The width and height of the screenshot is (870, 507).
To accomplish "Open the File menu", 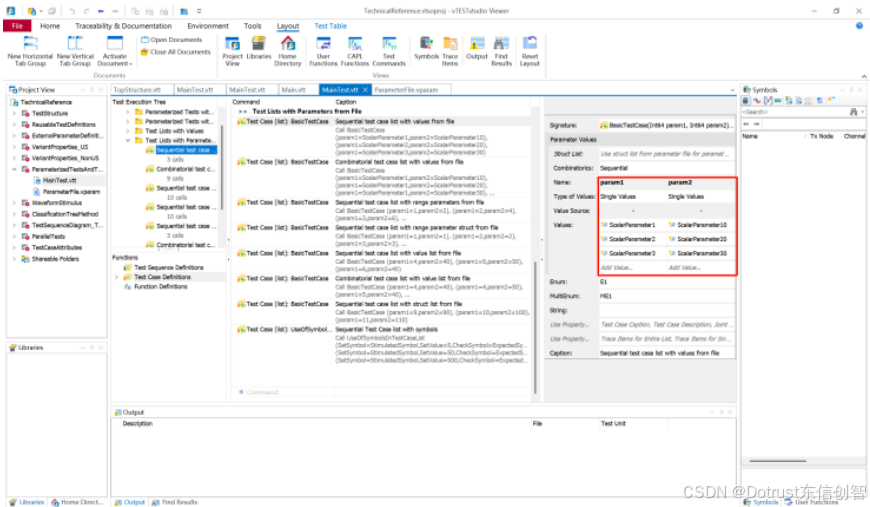I will point(17,26).
